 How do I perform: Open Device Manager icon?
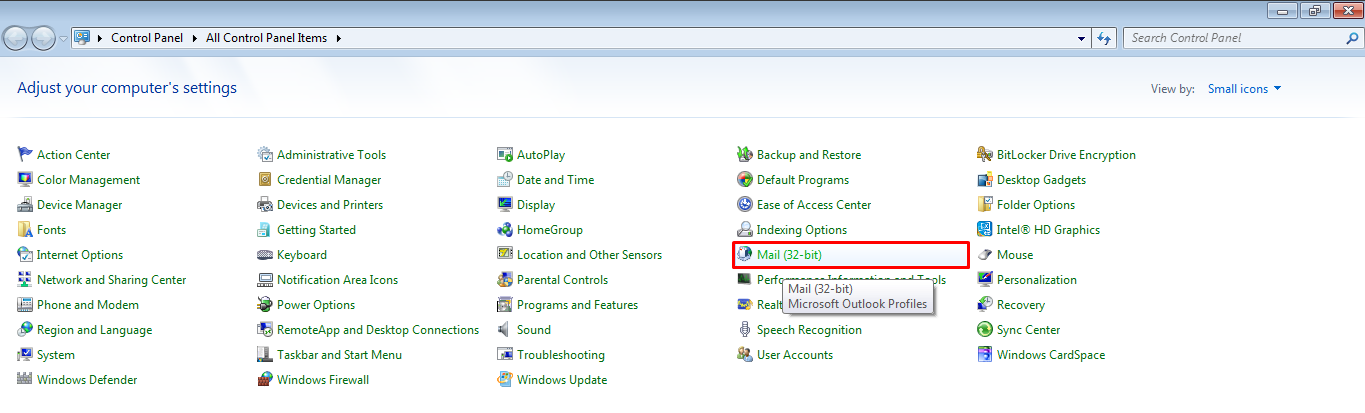25,205
